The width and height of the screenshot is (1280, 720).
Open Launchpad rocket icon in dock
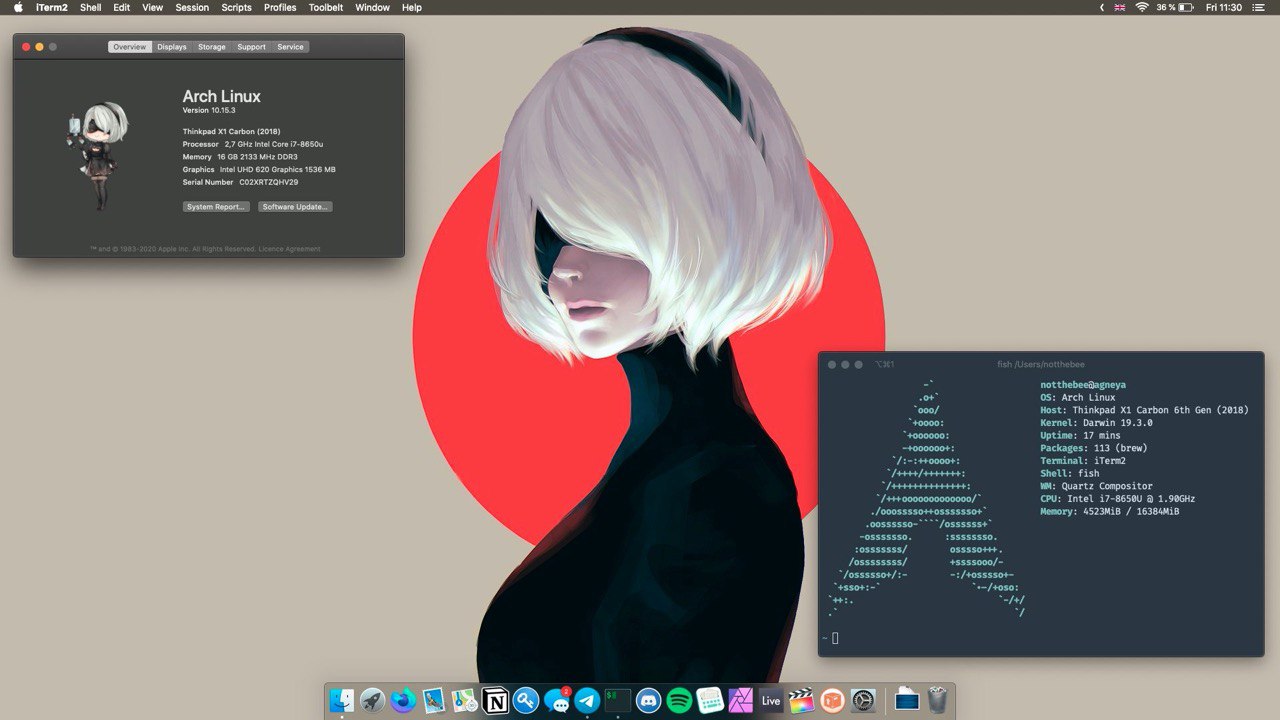coord(372,701)
